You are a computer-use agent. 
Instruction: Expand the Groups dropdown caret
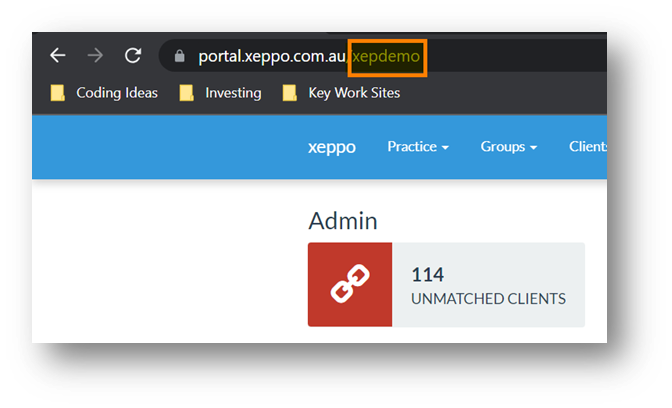click(x=534, y=147)
